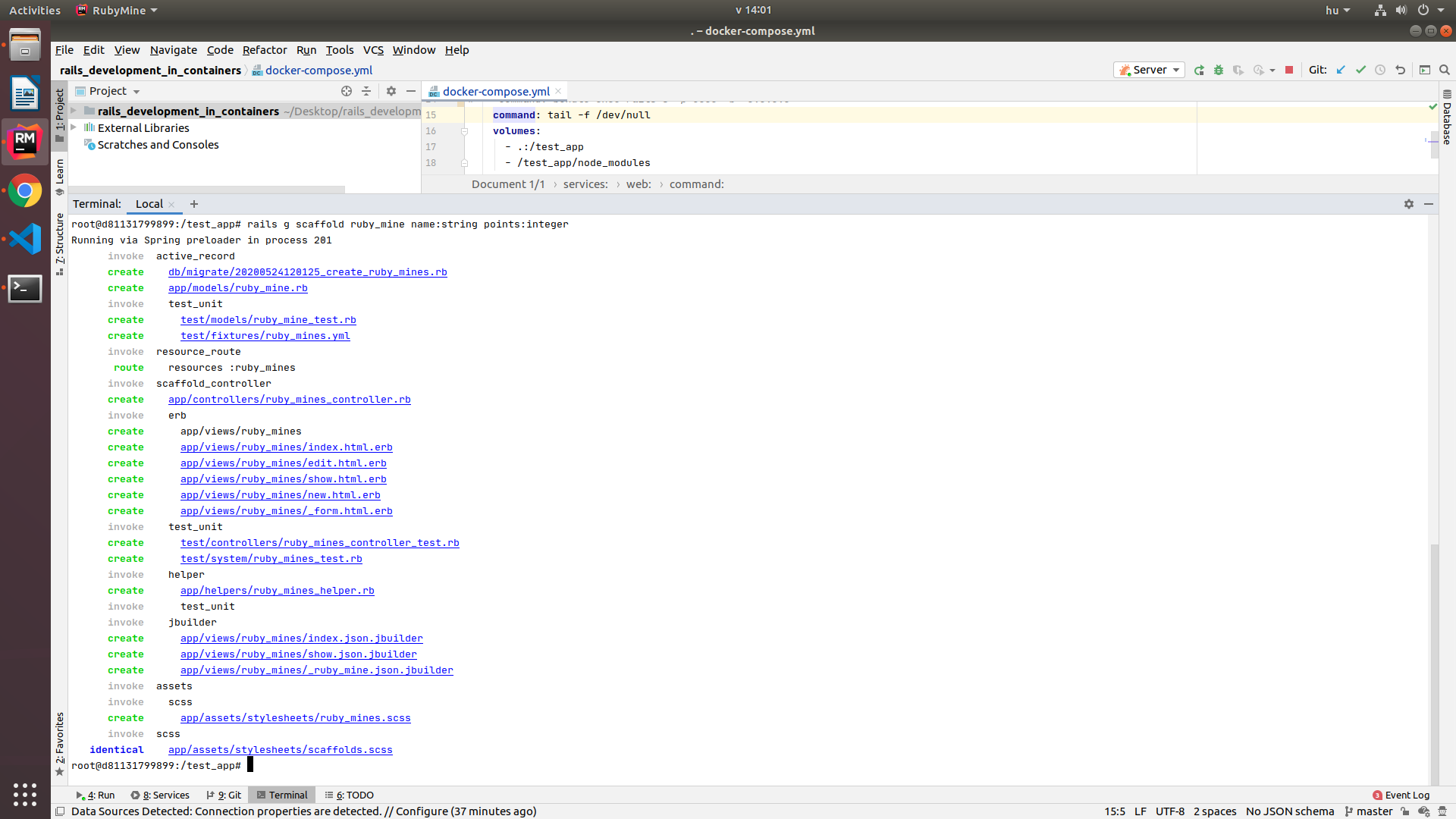The image size is (1456, 819).
Task: Click the Profile run icon
Action: (1259, 70)
